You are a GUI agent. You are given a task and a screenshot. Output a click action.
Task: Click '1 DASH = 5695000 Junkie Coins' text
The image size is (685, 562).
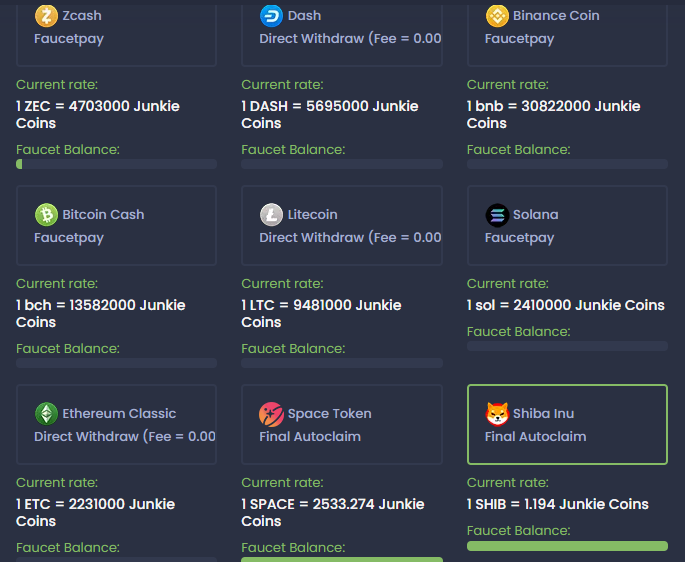(330, 114)
